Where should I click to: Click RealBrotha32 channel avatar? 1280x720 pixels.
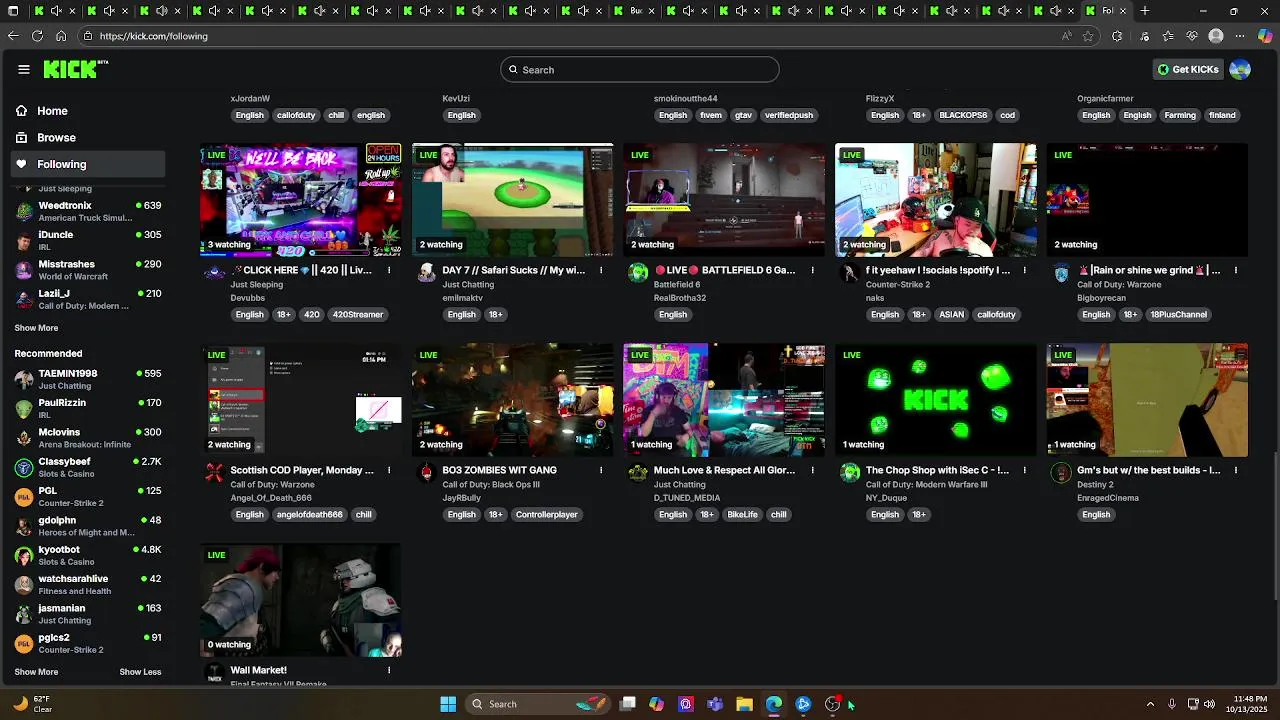tap(638, 273)
